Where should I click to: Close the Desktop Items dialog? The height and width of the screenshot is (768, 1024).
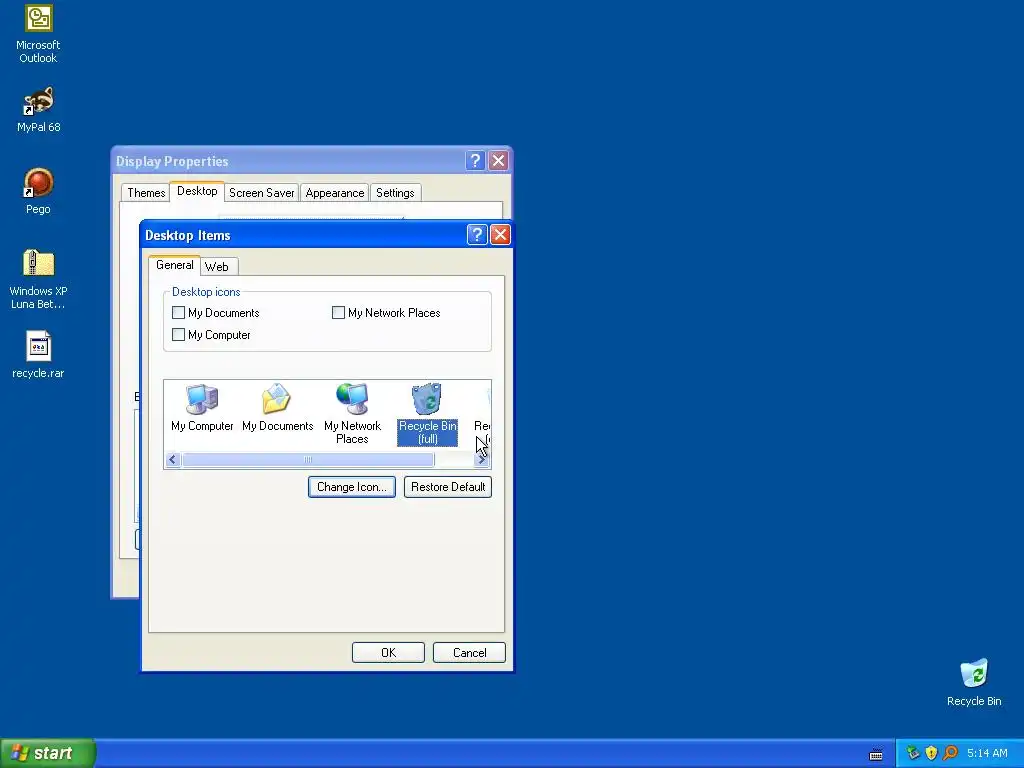[x=500, y=234]
